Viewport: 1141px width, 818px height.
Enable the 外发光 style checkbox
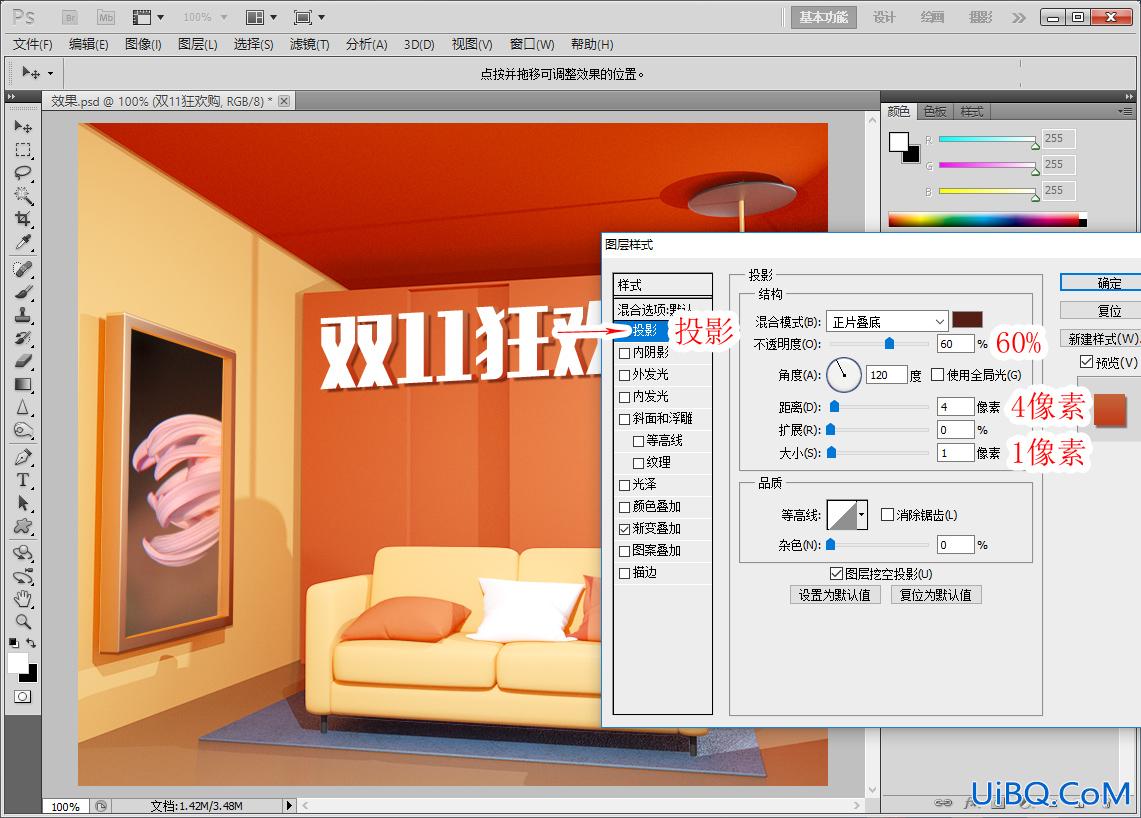coord(624,375)
